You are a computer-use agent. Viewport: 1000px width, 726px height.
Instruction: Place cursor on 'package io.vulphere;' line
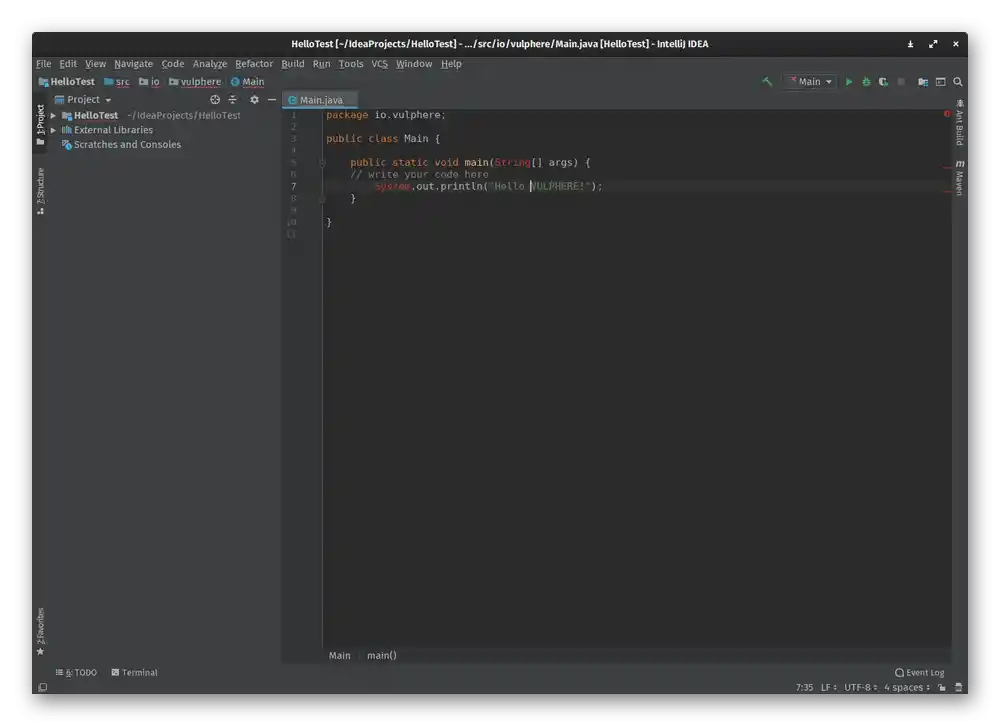pyautogui.click(x=386, y=115)
